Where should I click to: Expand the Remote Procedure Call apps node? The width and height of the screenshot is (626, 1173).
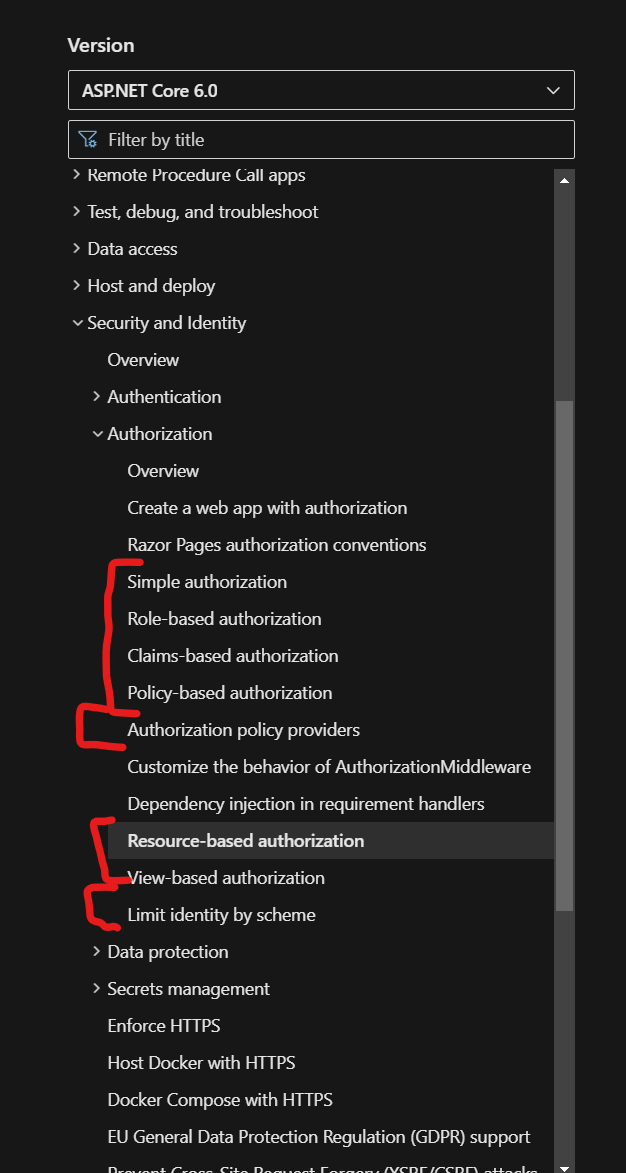[77, 175]
